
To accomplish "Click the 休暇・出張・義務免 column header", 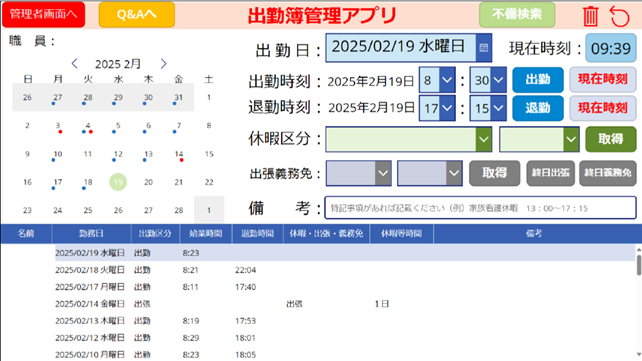I will (x=326, y=234).
